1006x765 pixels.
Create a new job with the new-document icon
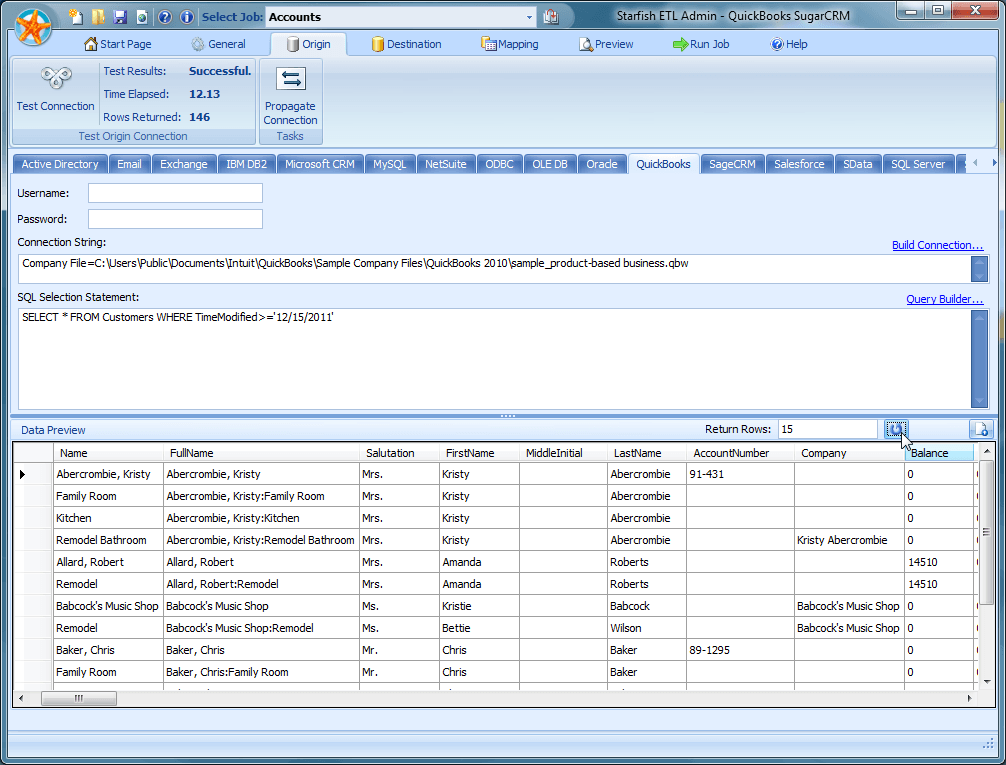[76, 17]
